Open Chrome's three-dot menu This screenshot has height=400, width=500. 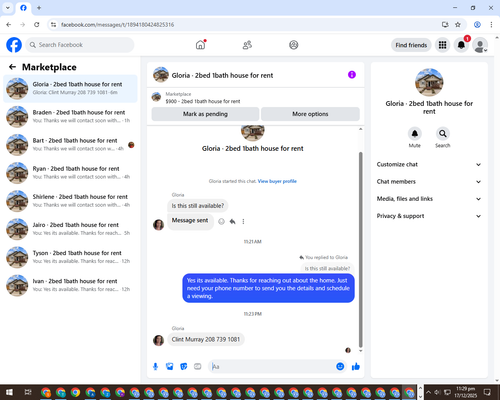pyautogui.click(x=491, y=25)
